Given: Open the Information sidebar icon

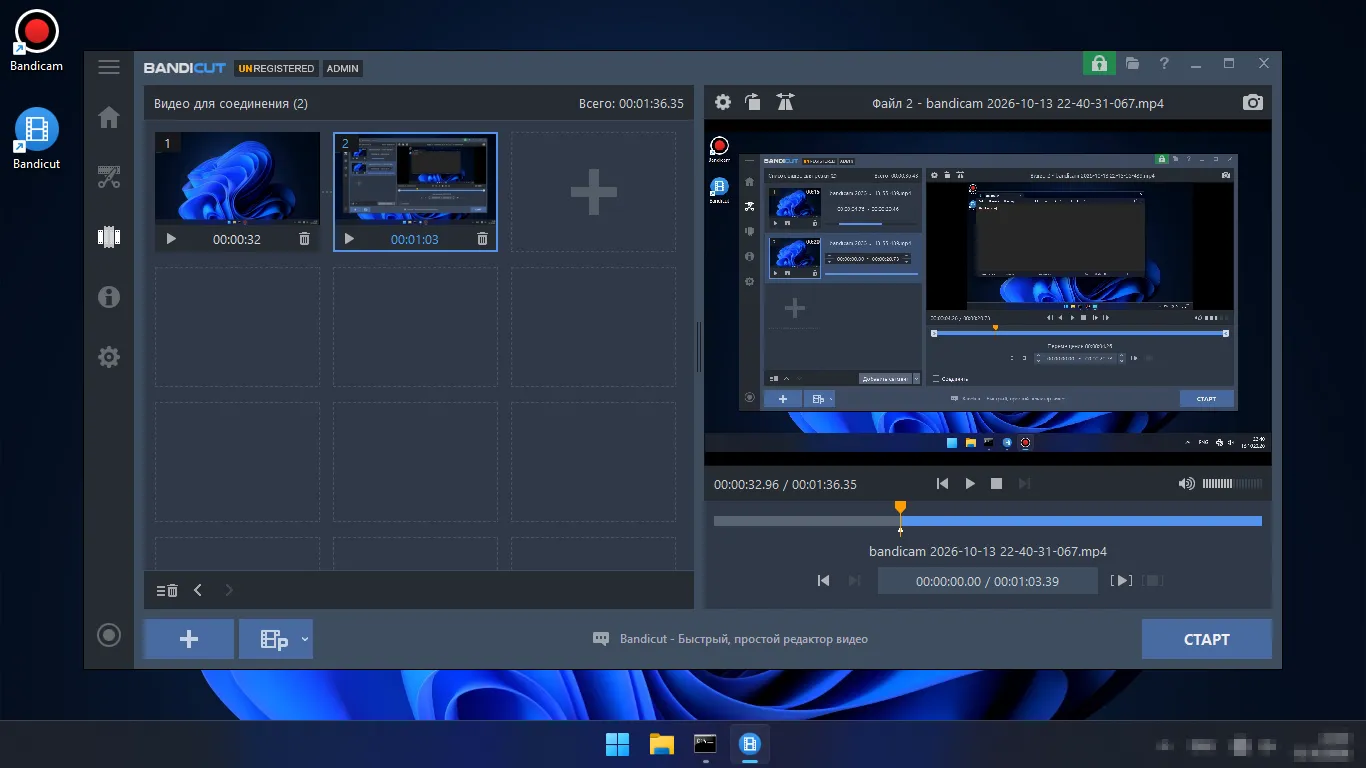Looking at the screenshot, I should click(x=109, y=296).
